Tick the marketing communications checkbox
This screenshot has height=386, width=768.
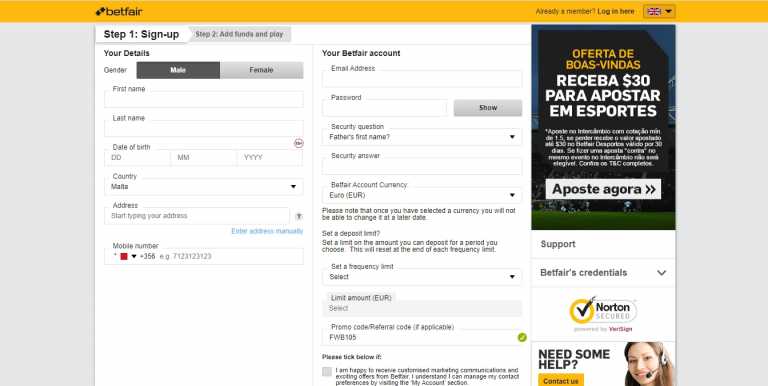pyautogui.click(x=327, y=371)
